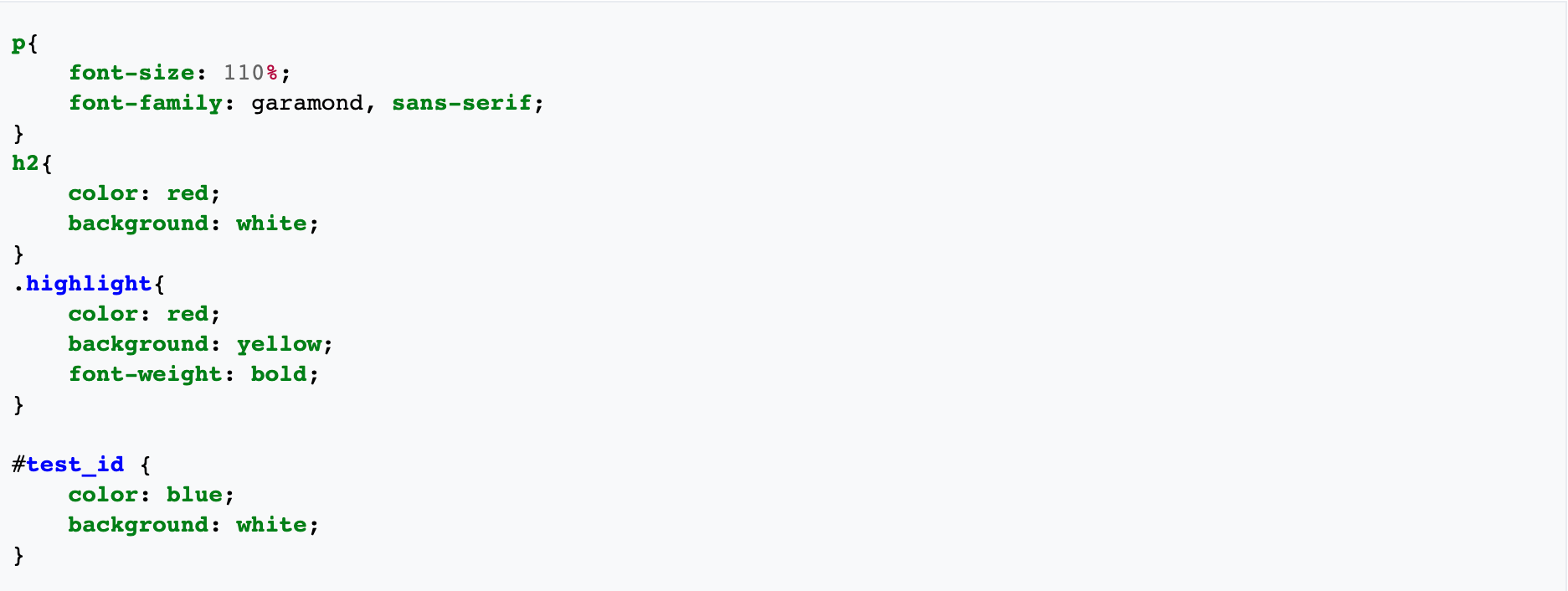Image resolution: width=1568 pixels, height=591 pixels.
Task: Click the sans-serif value
Action: (x=461, y=103)
